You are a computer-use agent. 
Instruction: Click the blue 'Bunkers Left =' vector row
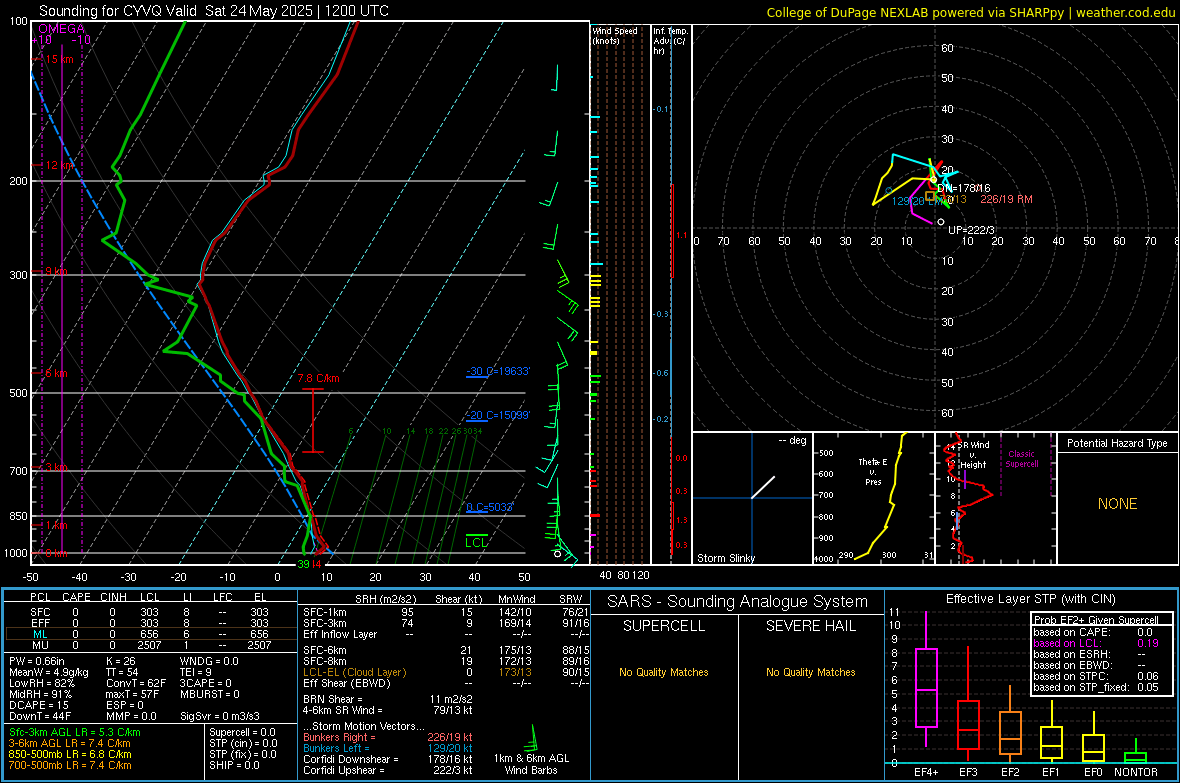click(x=388, y=748)
